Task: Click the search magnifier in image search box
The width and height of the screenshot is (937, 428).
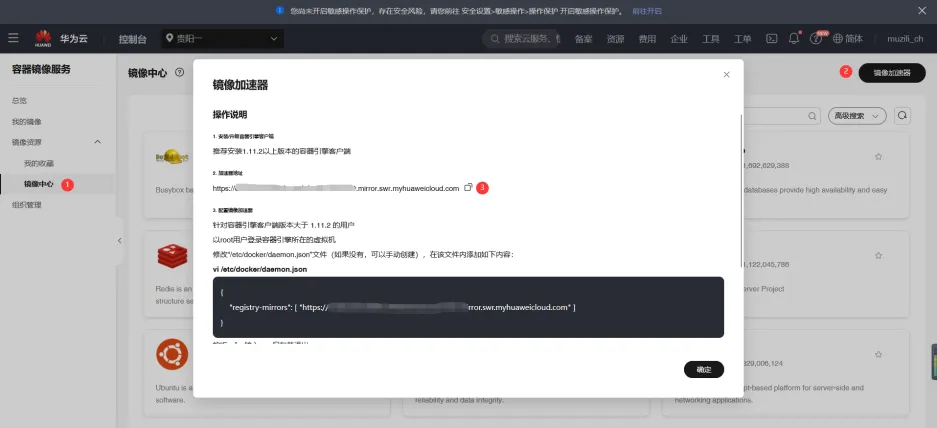Action: pos(813,116)
